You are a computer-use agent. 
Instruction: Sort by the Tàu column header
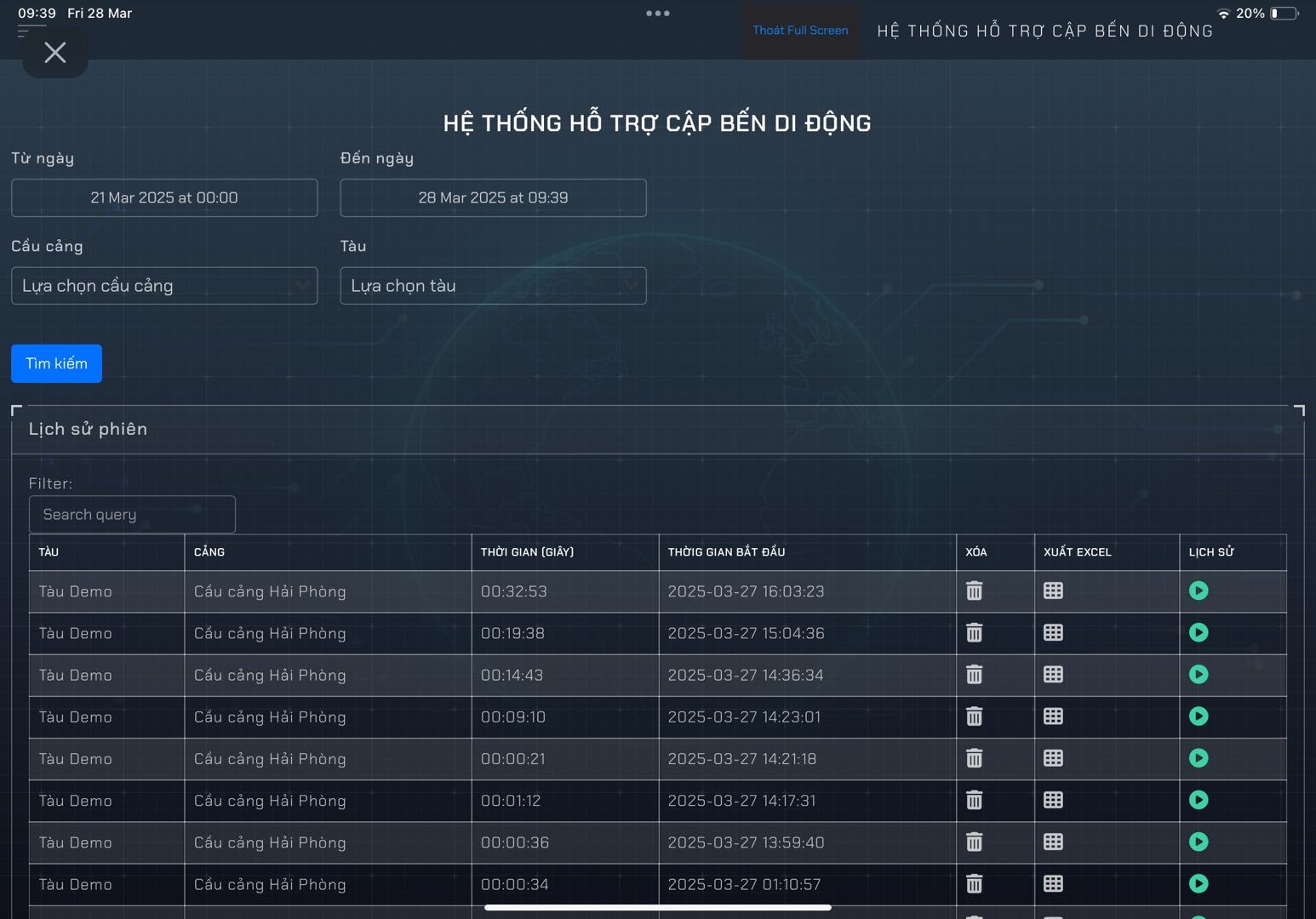49,552
